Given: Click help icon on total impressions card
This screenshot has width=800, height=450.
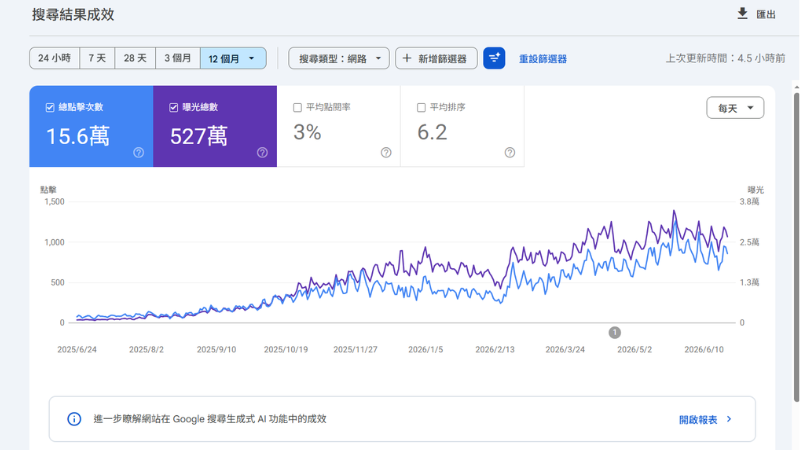Looking at the screenshot, I should coord(262,153).
